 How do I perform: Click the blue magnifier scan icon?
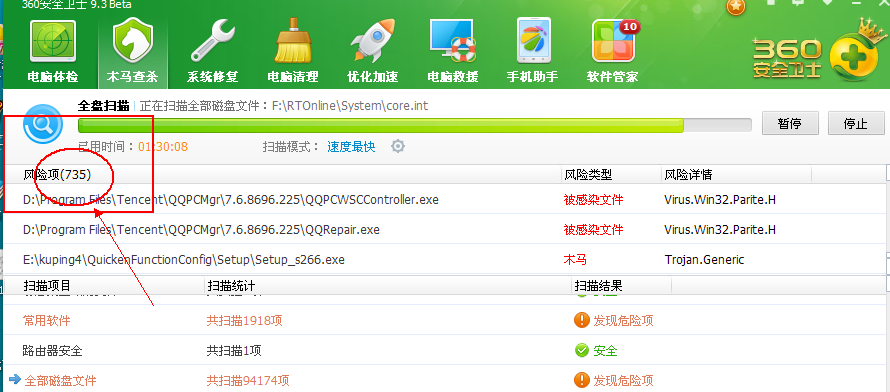43,124
